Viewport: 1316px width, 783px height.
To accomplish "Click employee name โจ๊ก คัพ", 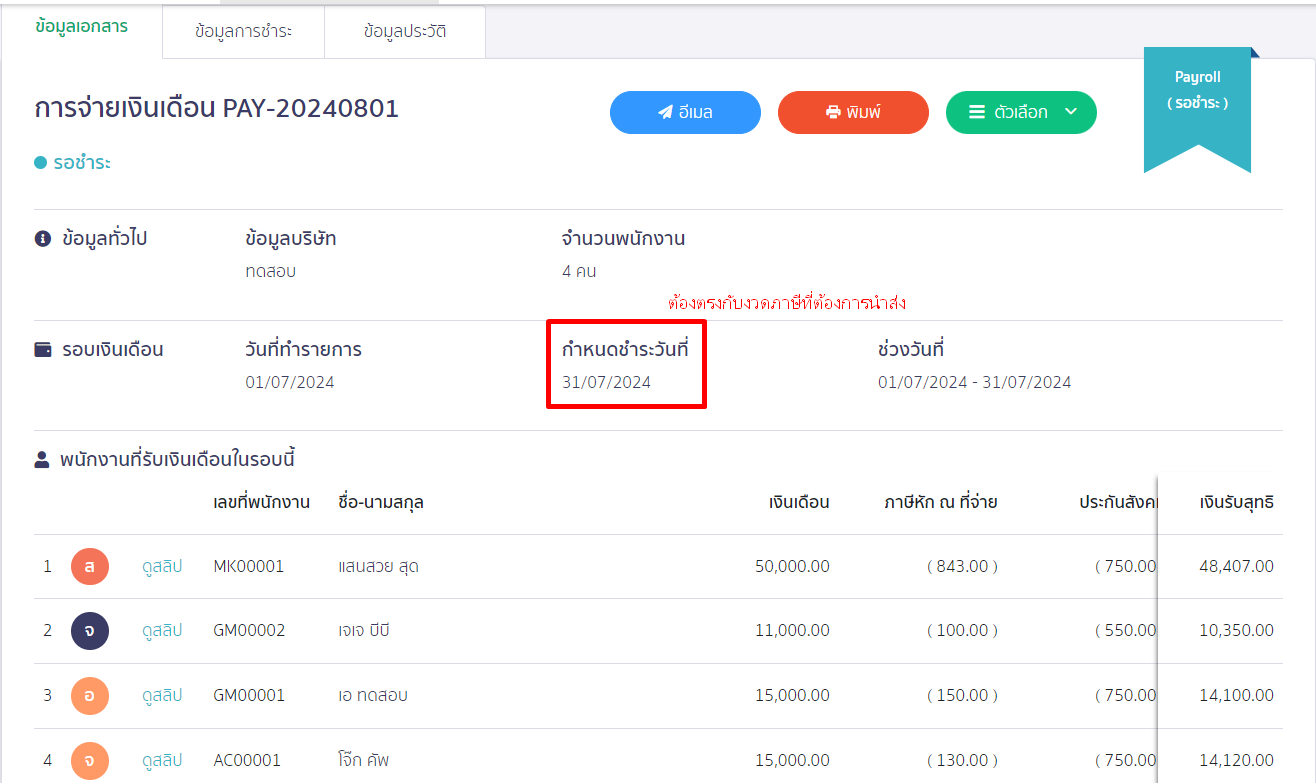I will coord(363,760).
